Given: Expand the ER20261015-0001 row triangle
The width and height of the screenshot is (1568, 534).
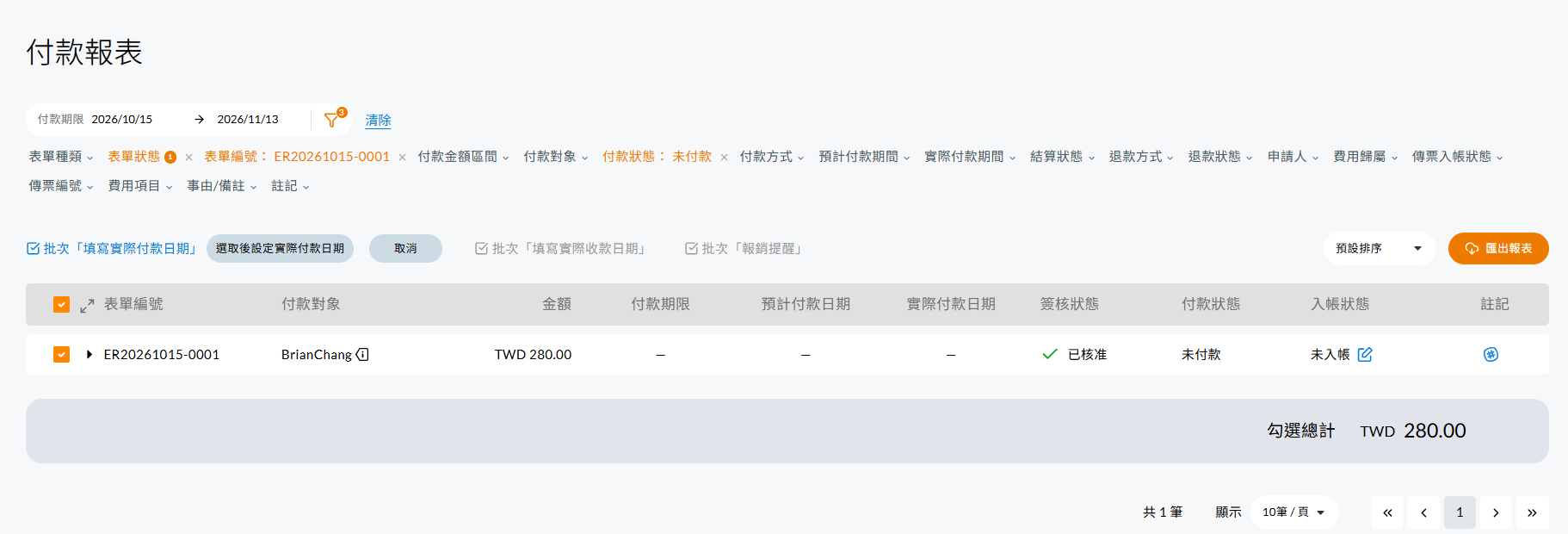Looking at the screenshot, I should (89, 354).
